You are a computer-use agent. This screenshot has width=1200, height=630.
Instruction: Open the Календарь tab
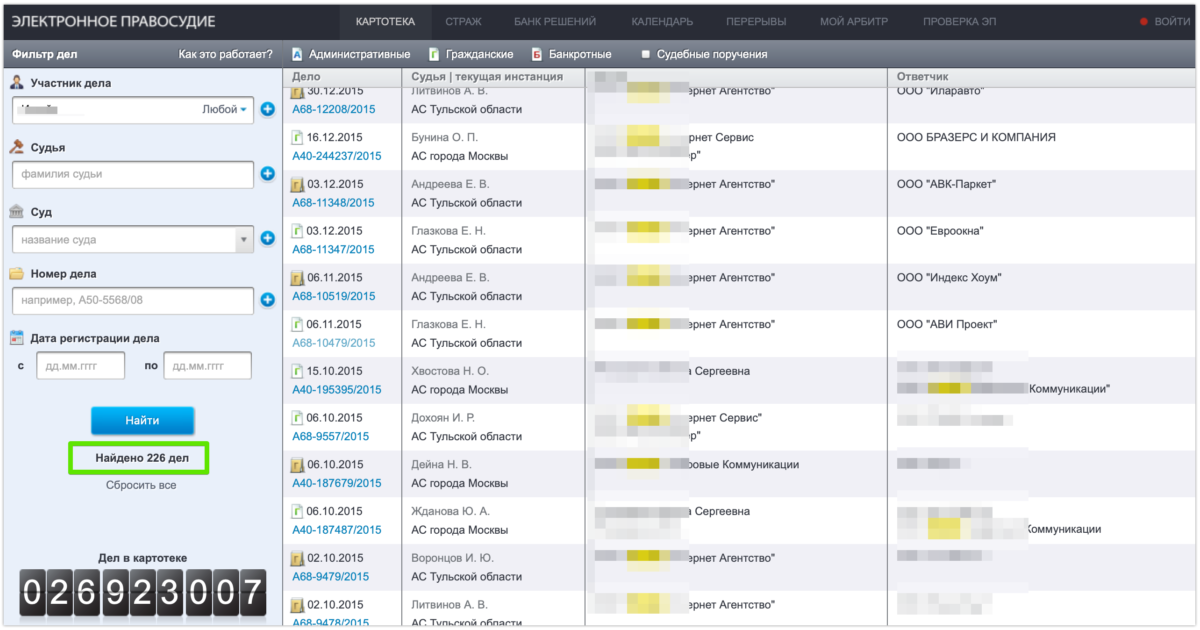click(x=662, y=21)
